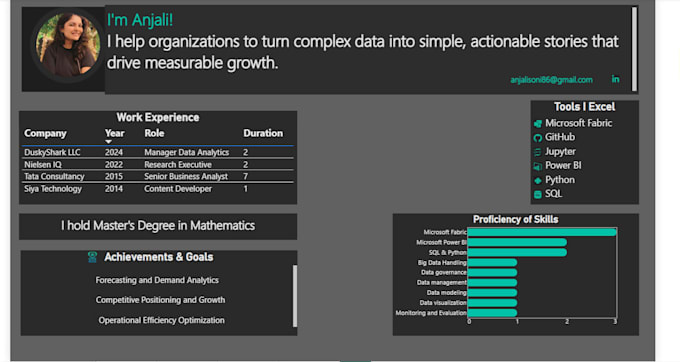Screen dimensions: 680x362
Task: Click the Microsoft Fabric tool icon
Action: click(x=538, y=124)
